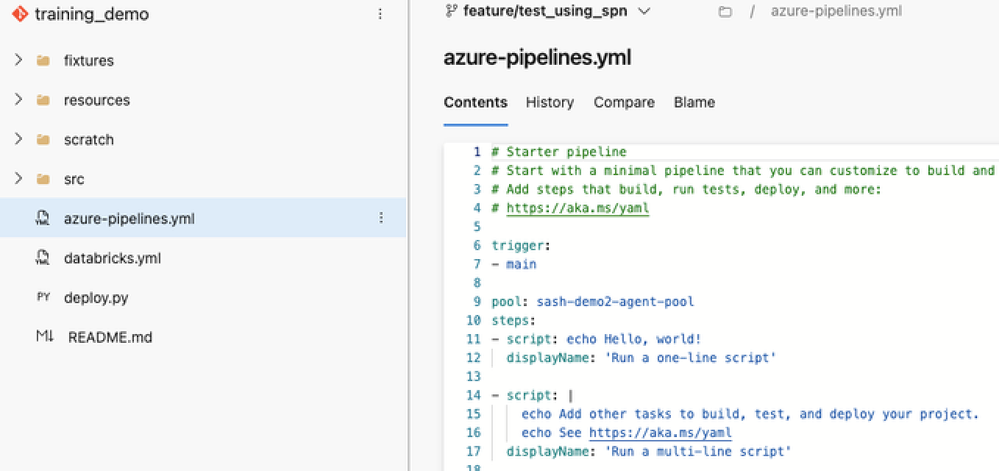This screenshot has height=471, width=999.
Task: Expand the src folder chevron
Action: [x=18, y=180]
